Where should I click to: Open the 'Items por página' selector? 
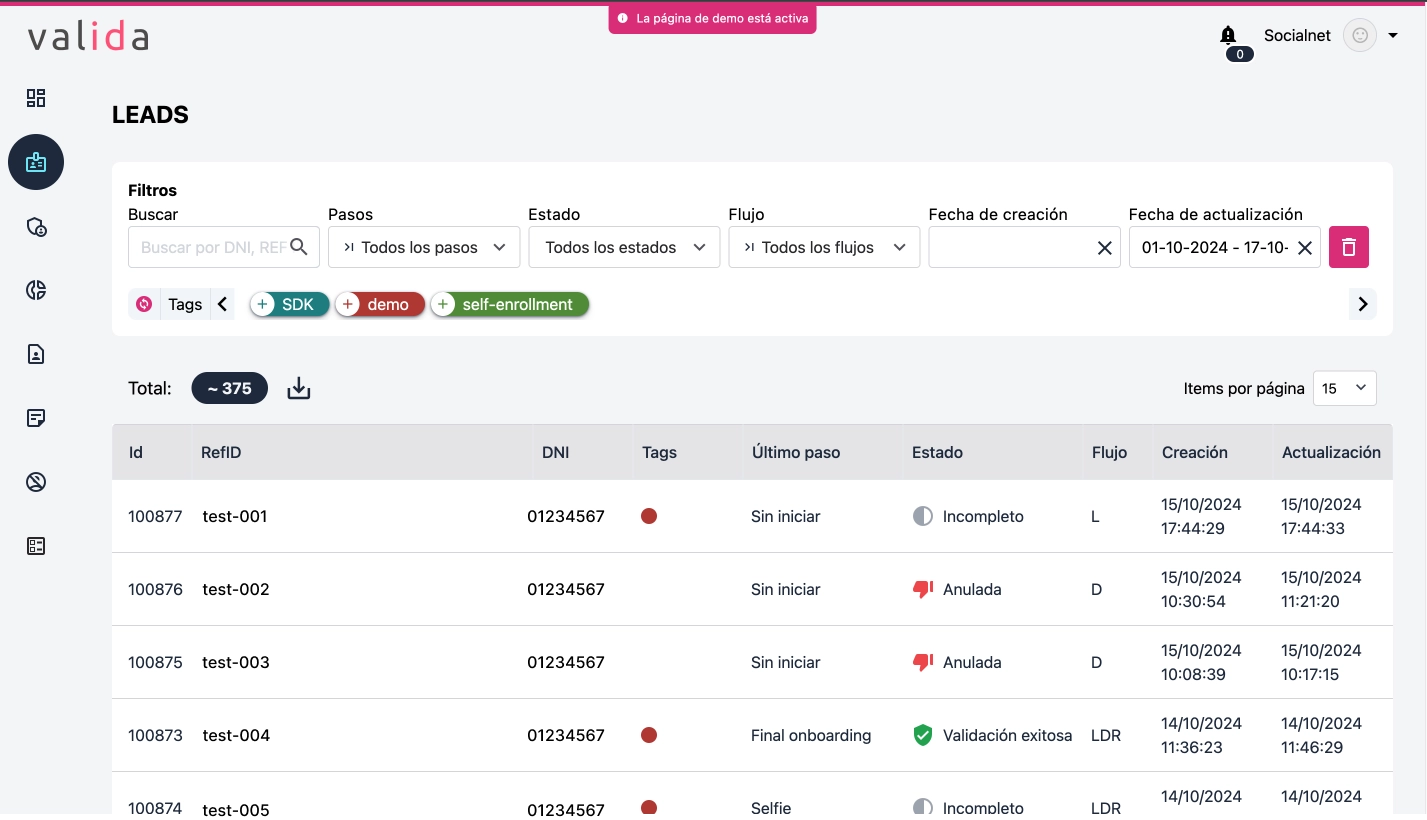1344,388
